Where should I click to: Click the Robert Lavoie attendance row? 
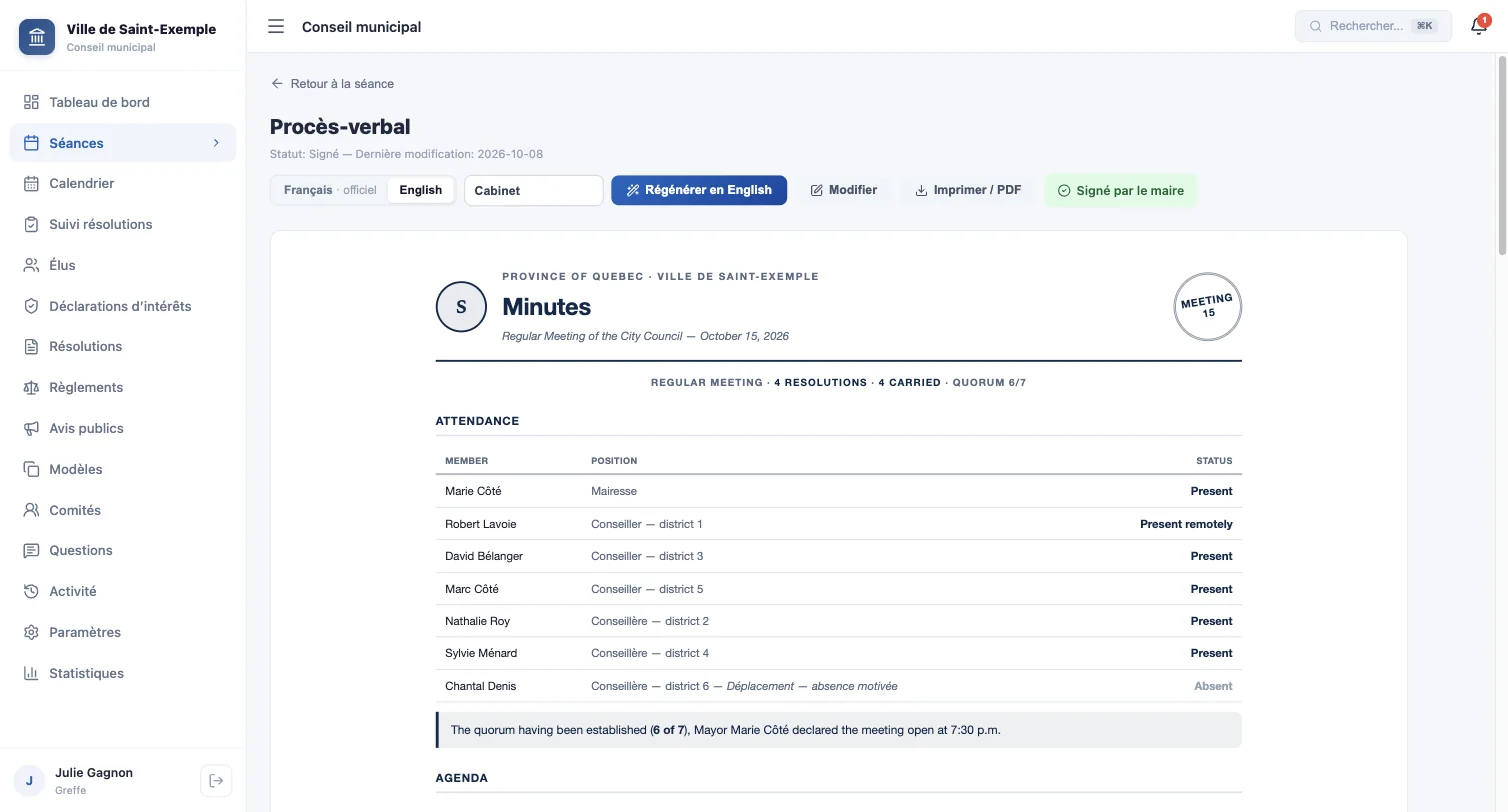(x=839, y=524)
